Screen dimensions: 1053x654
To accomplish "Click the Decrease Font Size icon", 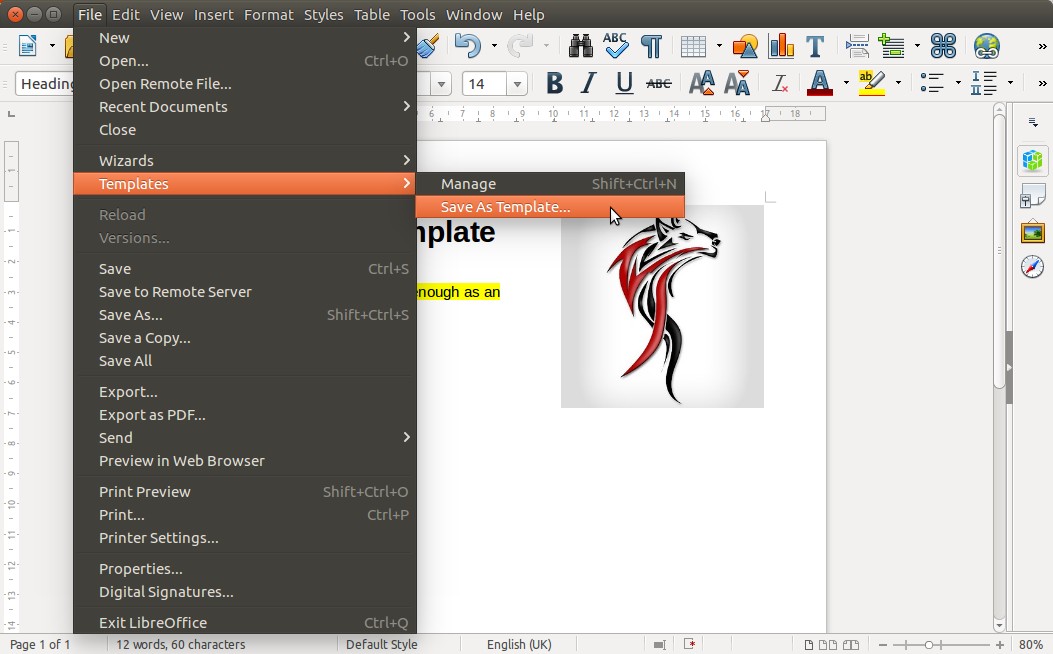I will point(737,83).
